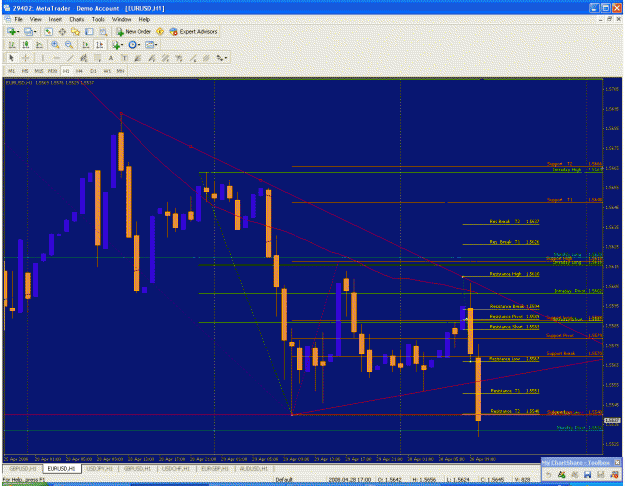Show the Navigator folder-star icon
The height and width of the screenshot is (486, 625).
(x=75, y=31)
